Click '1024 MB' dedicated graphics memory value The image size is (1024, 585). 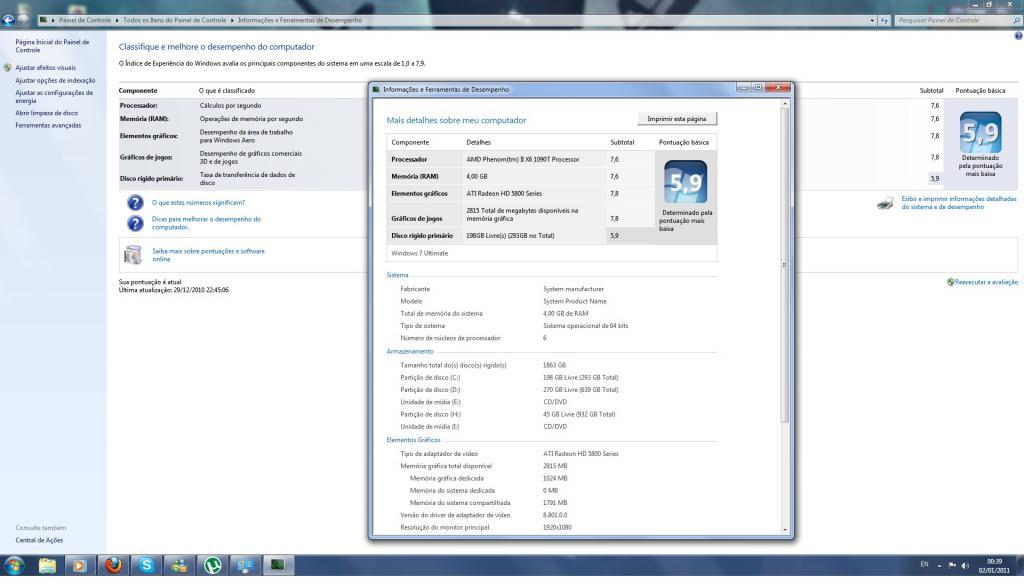555,478
